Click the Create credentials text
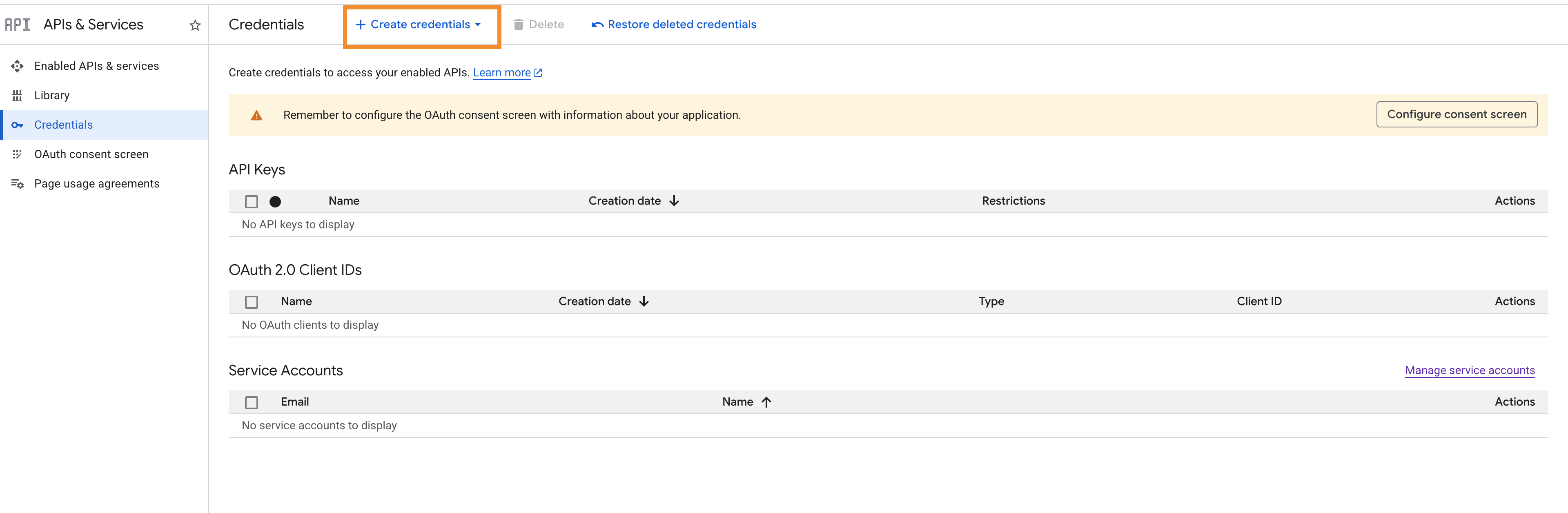Viewport: 1568px width, 513px height. (420, 25)
